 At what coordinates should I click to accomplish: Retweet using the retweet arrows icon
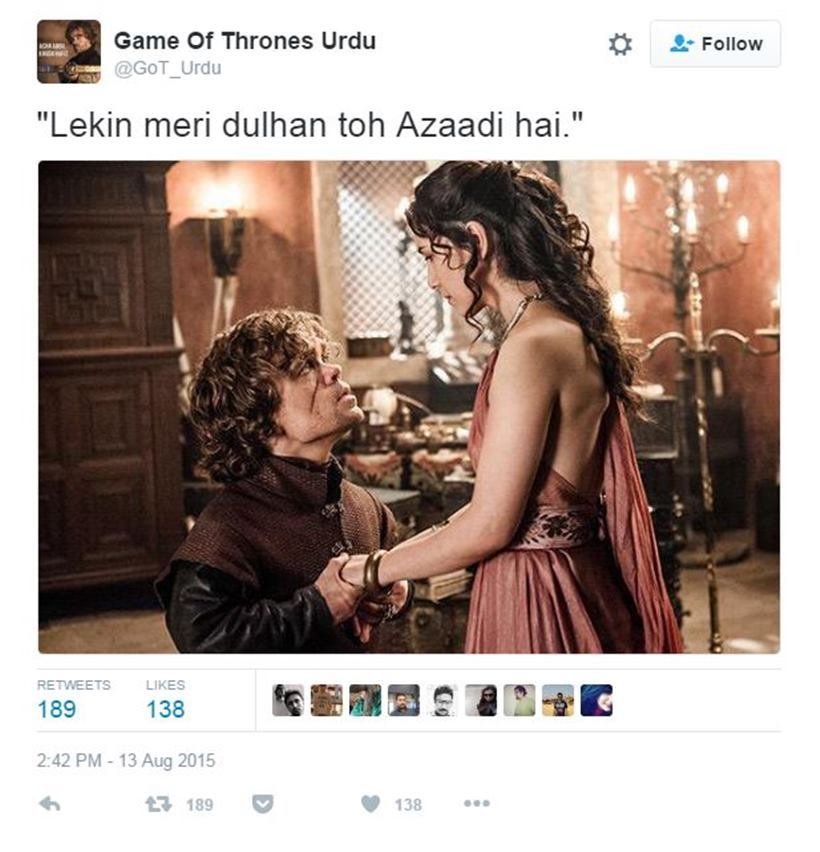pos(159,804)
